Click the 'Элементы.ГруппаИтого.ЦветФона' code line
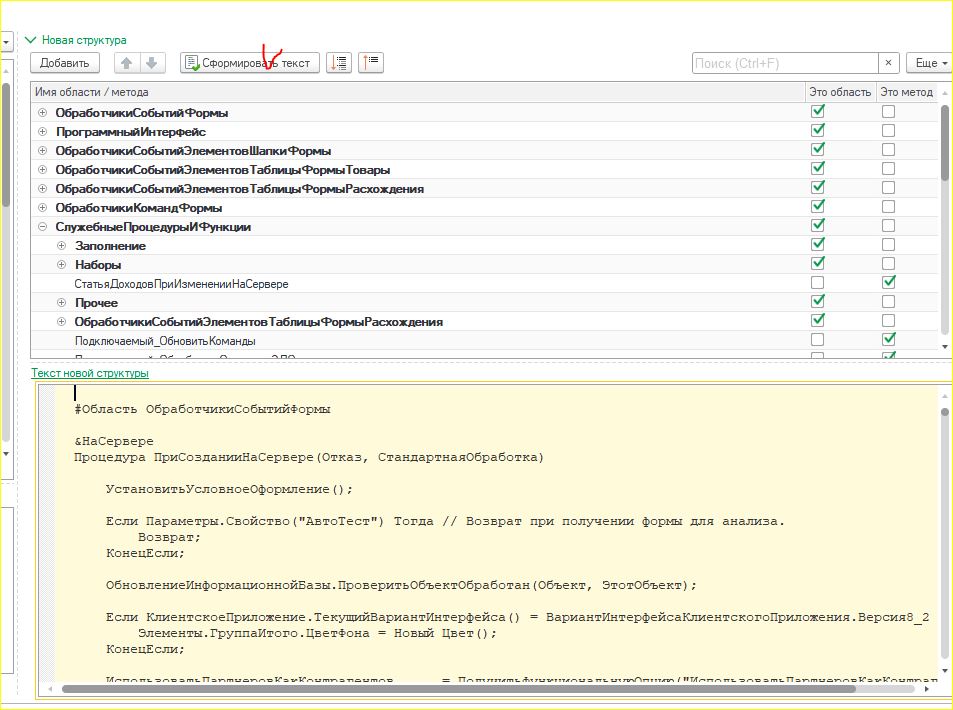The height and width of the screenshot is (710, 953). (317, 633)
